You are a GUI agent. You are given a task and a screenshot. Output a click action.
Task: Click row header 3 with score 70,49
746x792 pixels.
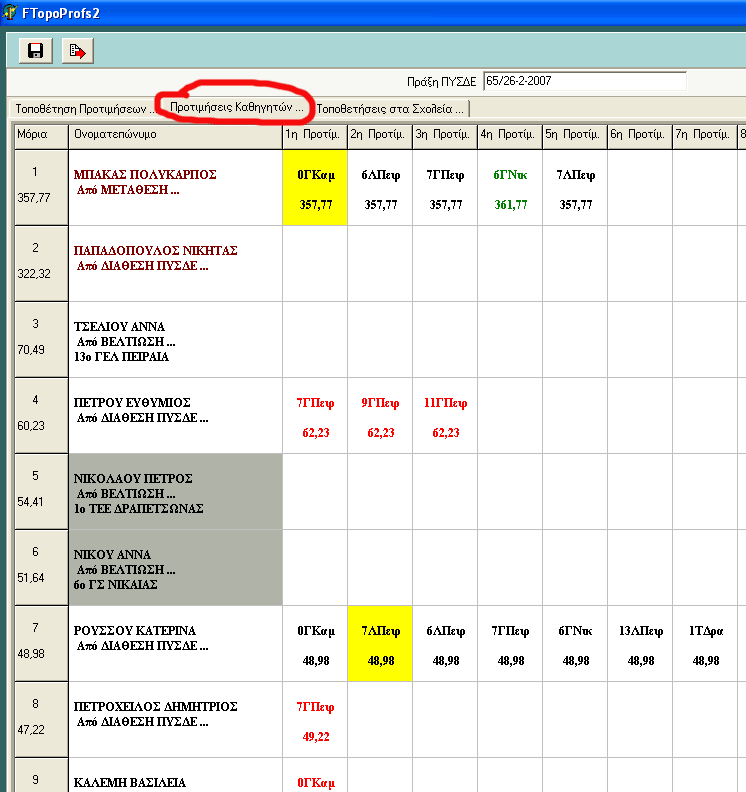coord(40,339)
